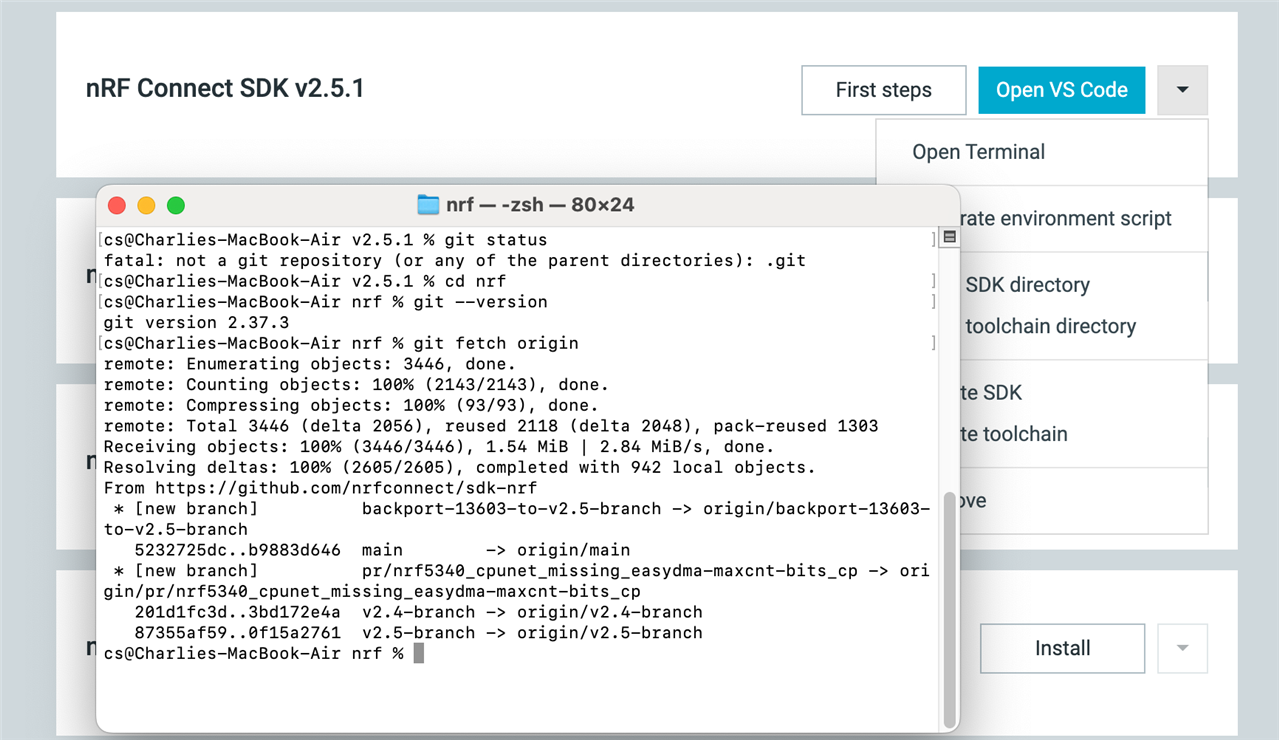
Task: Open the dropdown arrow beside the Install button
Action: pyautogui.click(x=1183, y=648)
